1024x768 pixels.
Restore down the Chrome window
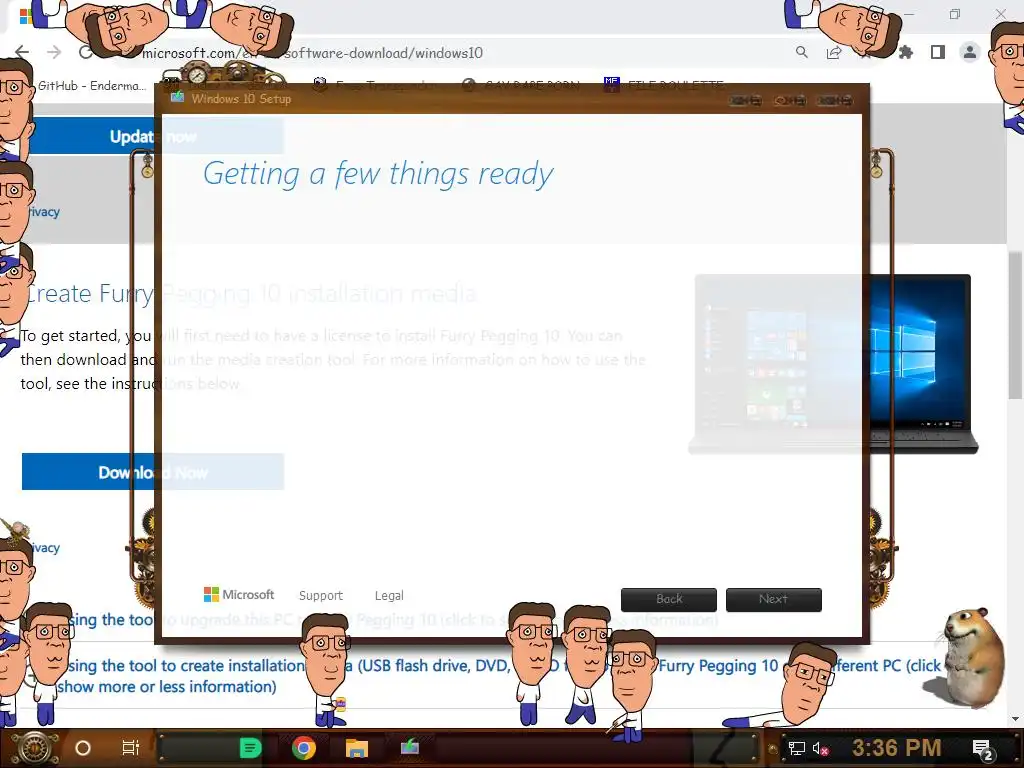point(955,14)
